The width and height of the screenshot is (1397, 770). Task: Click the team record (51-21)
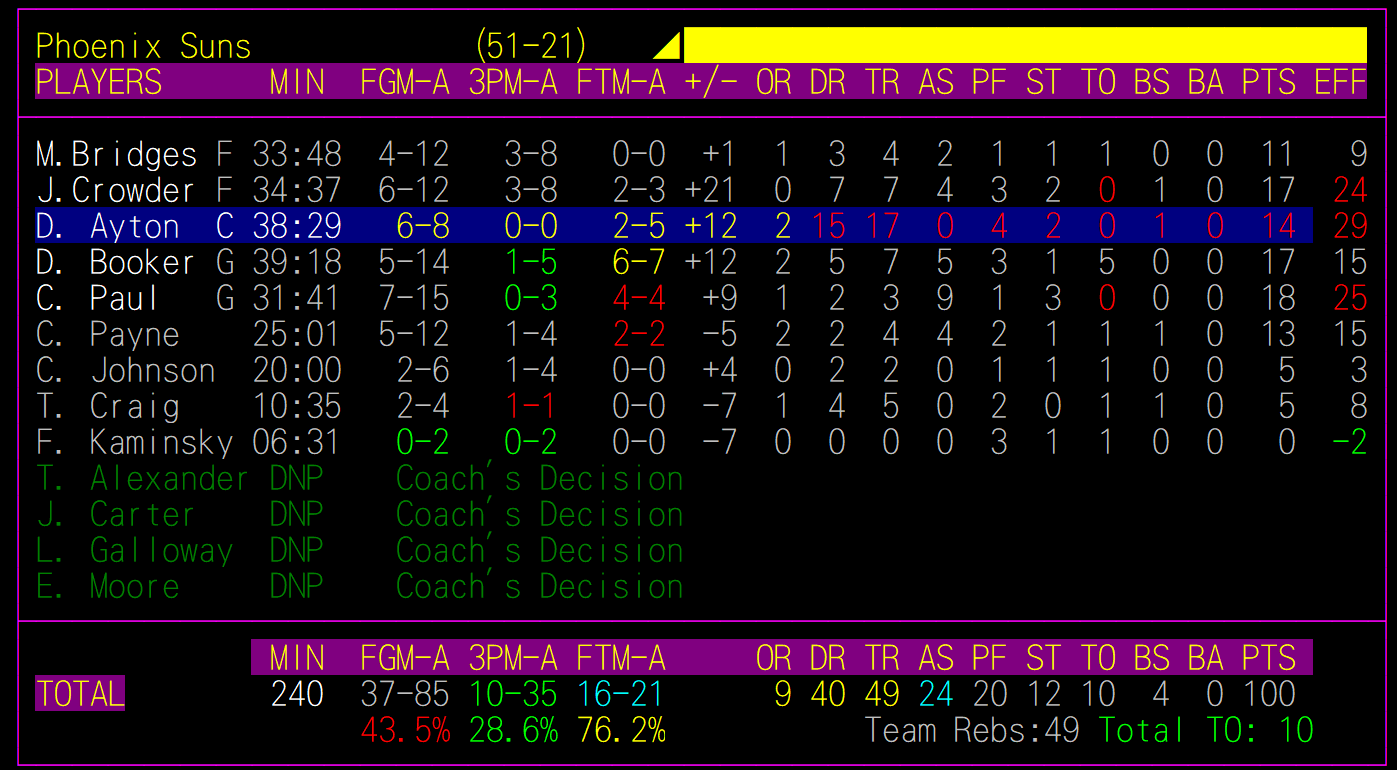tap(531, 46)
